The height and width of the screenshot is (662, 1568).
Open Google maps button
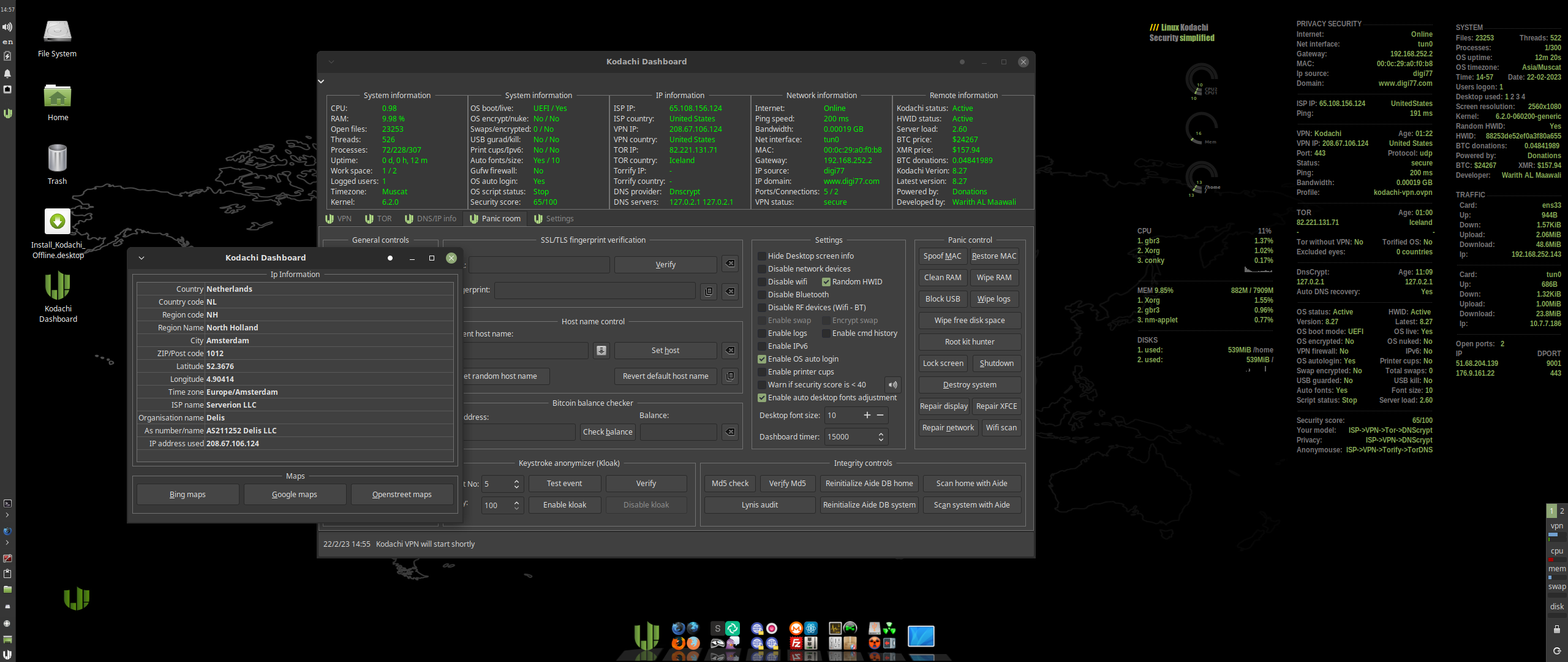coord(295,495)
